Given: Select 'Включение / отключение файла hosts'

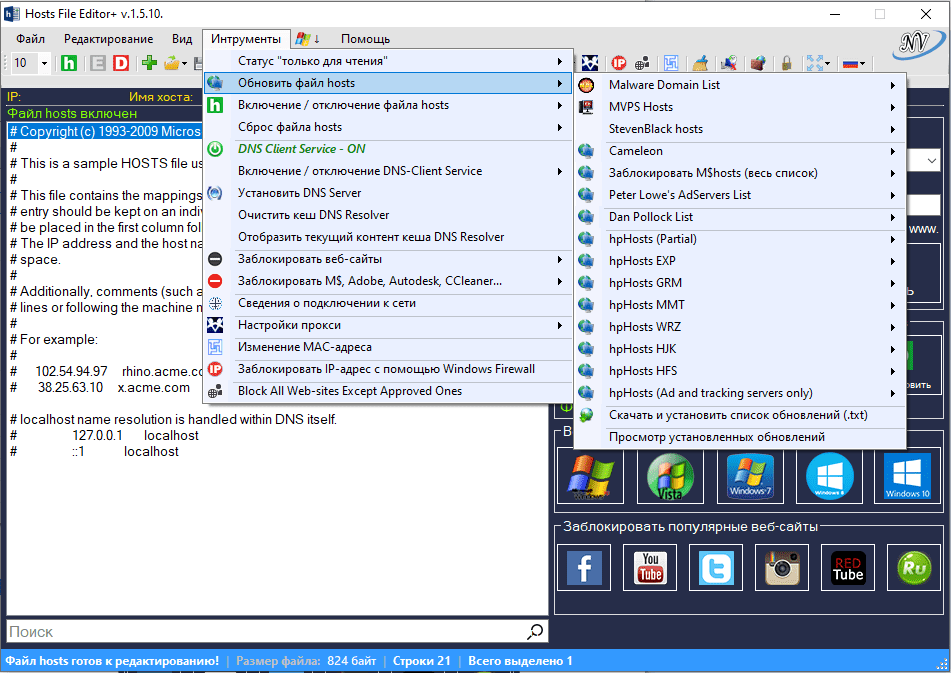Looking at the screenshot, I should click(x=388, y=105).
